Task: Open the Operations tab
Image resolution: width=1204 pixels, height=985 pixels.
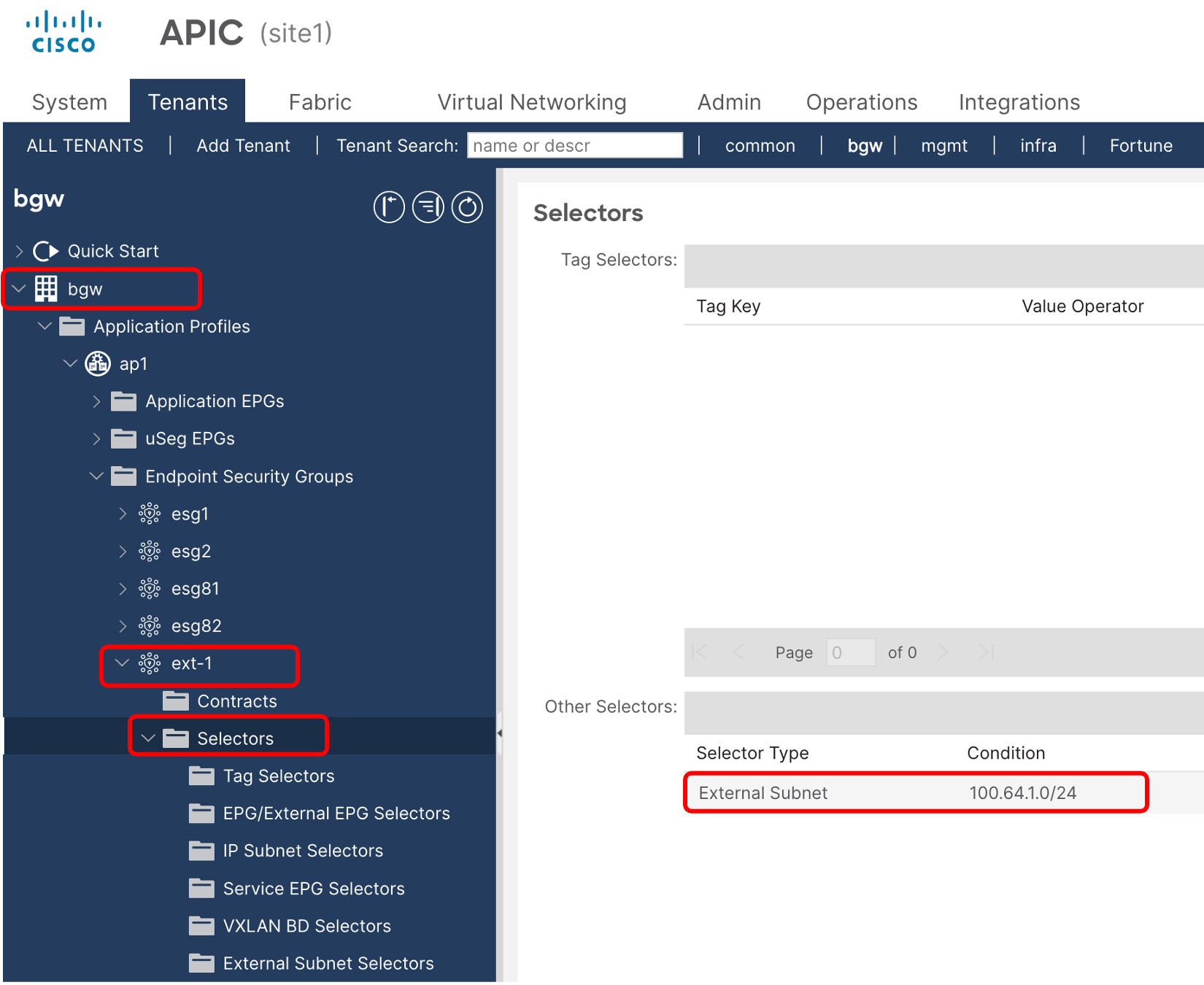Action: (x=862, y=102)
